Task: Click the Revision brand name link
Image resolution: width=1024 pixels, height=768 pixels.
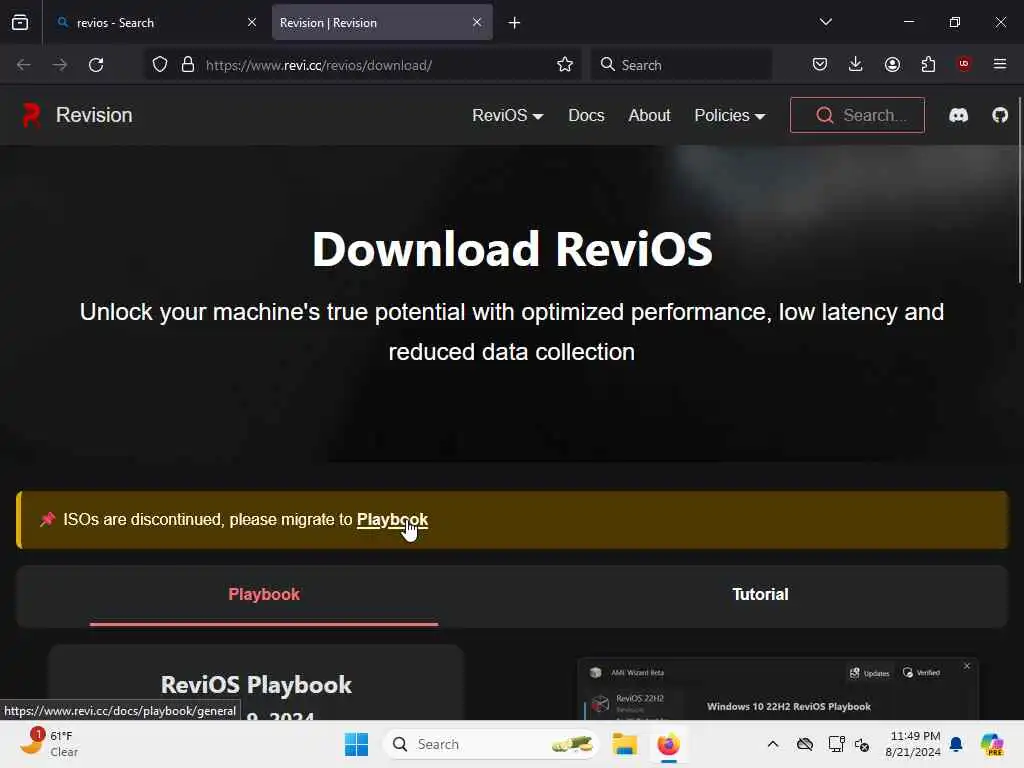Action: [94, 116]
